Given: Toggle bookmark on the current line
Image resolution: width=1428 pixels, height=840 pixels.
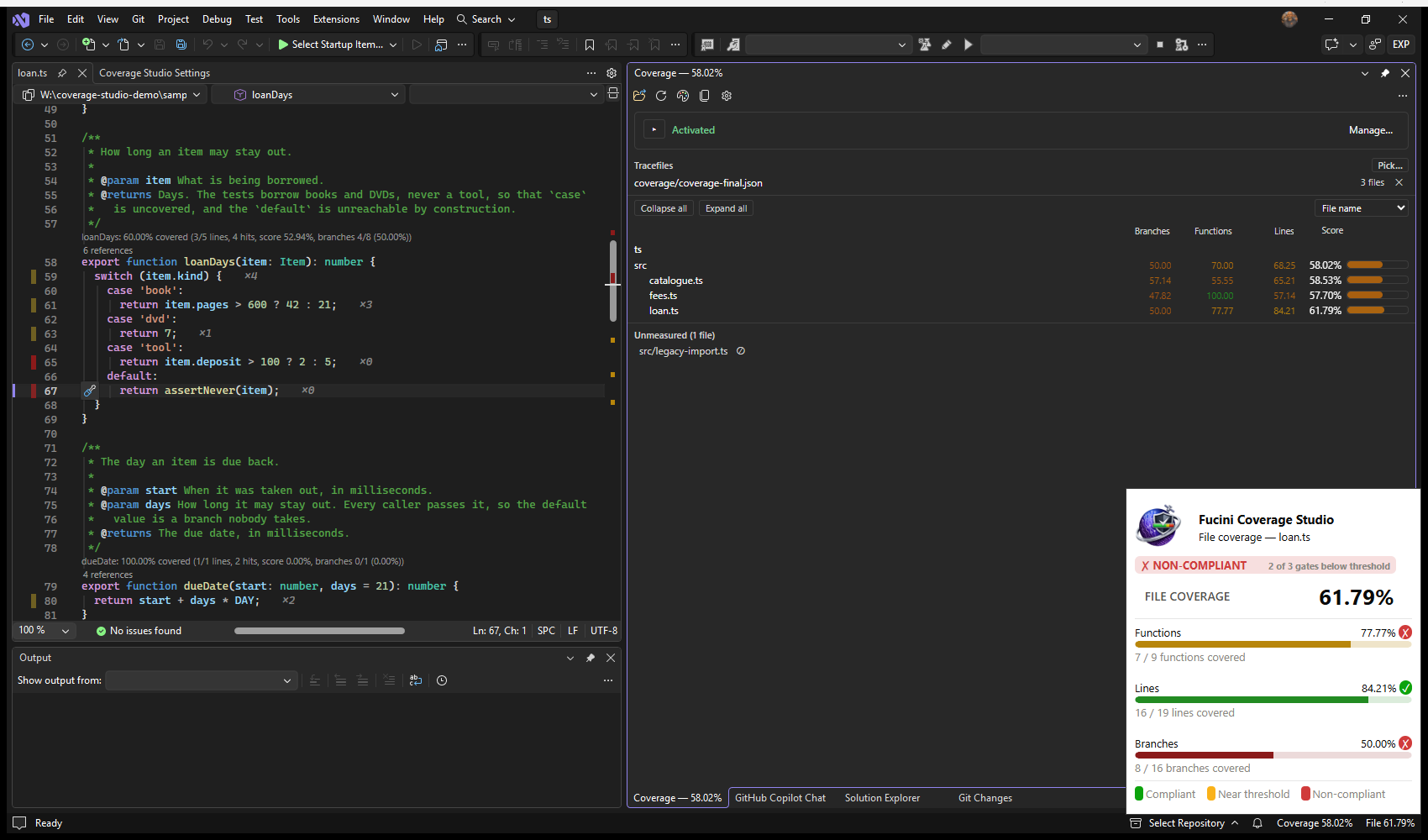Looking at the screenshot, I should point(590,45).
